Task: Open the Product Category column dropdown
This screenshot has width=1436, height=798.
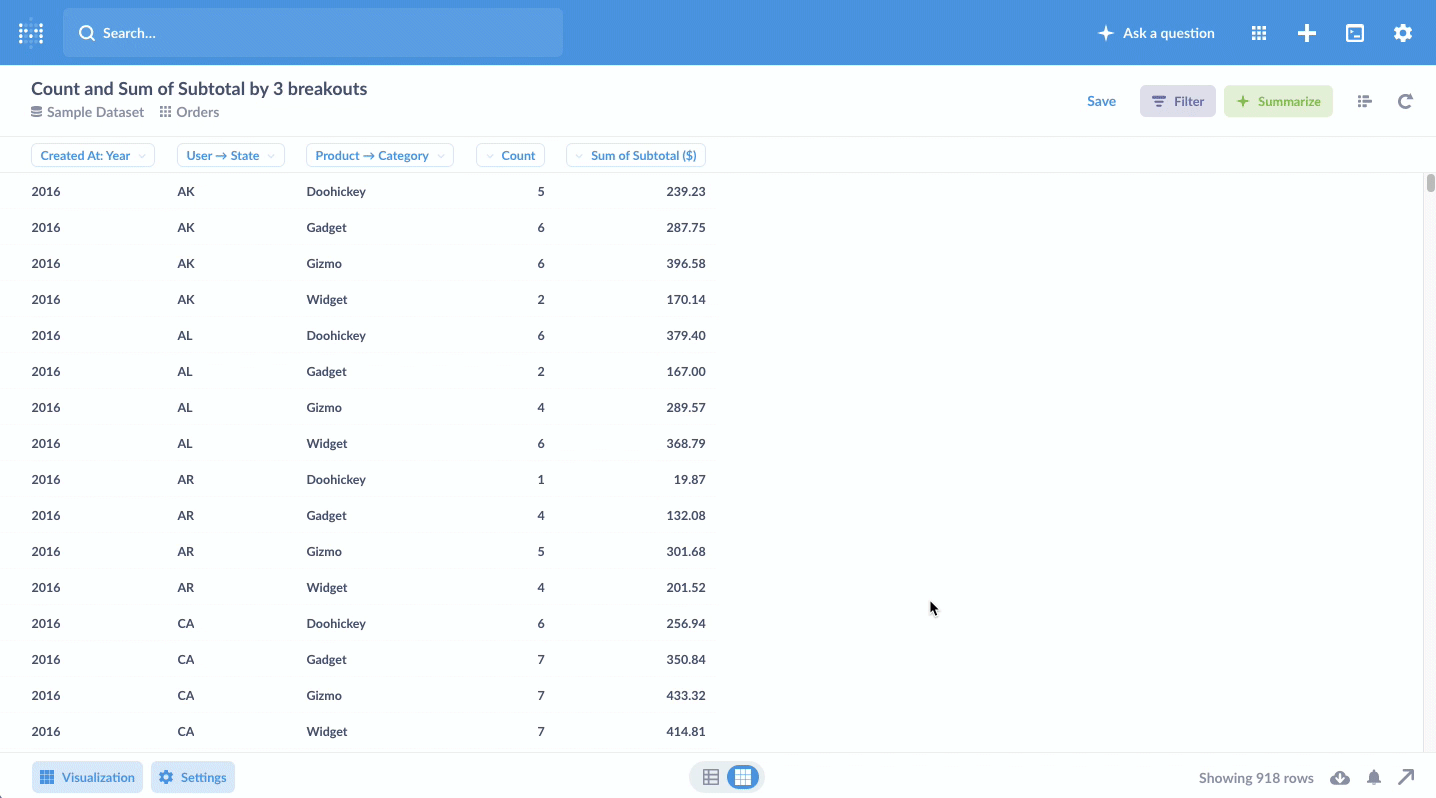Action: point(379,155)
